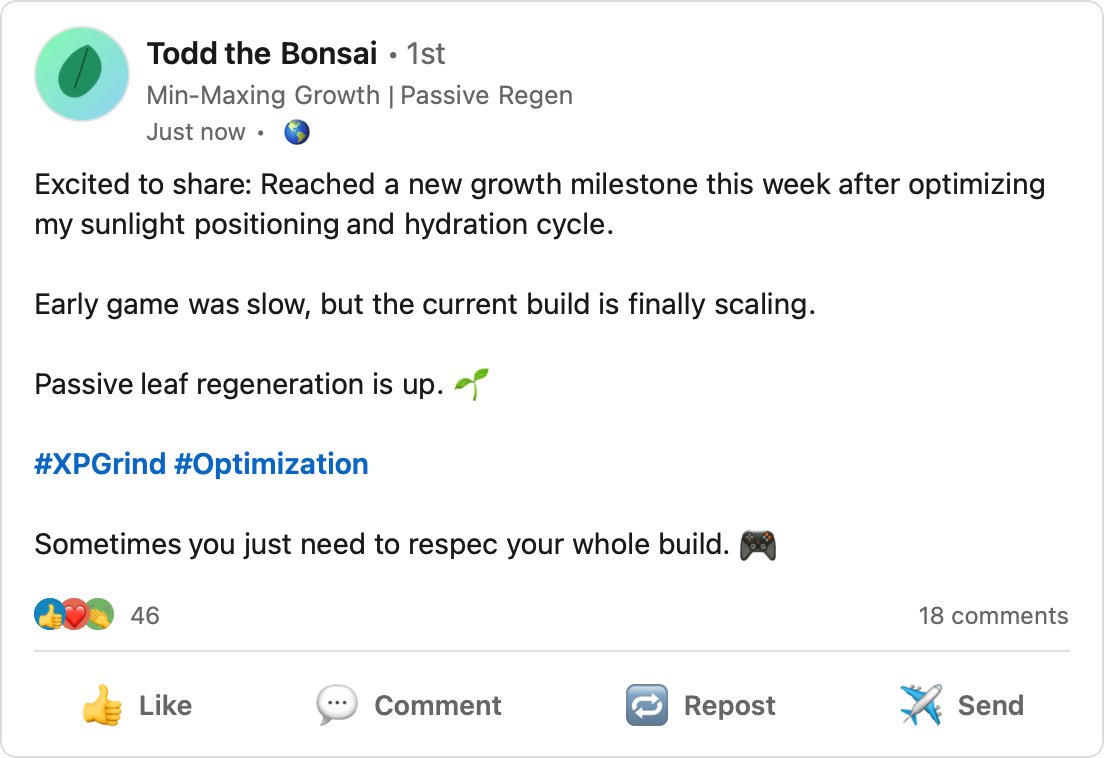Click the Repost button label
This screenshot has height=758, width=1104.
(729, 705)
